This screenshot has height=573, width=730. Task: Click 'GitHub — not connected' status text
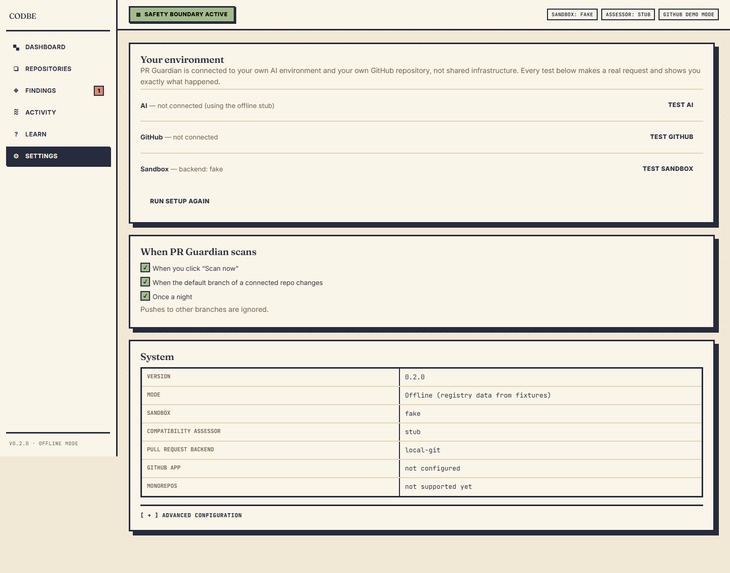(x=179, y=137)
